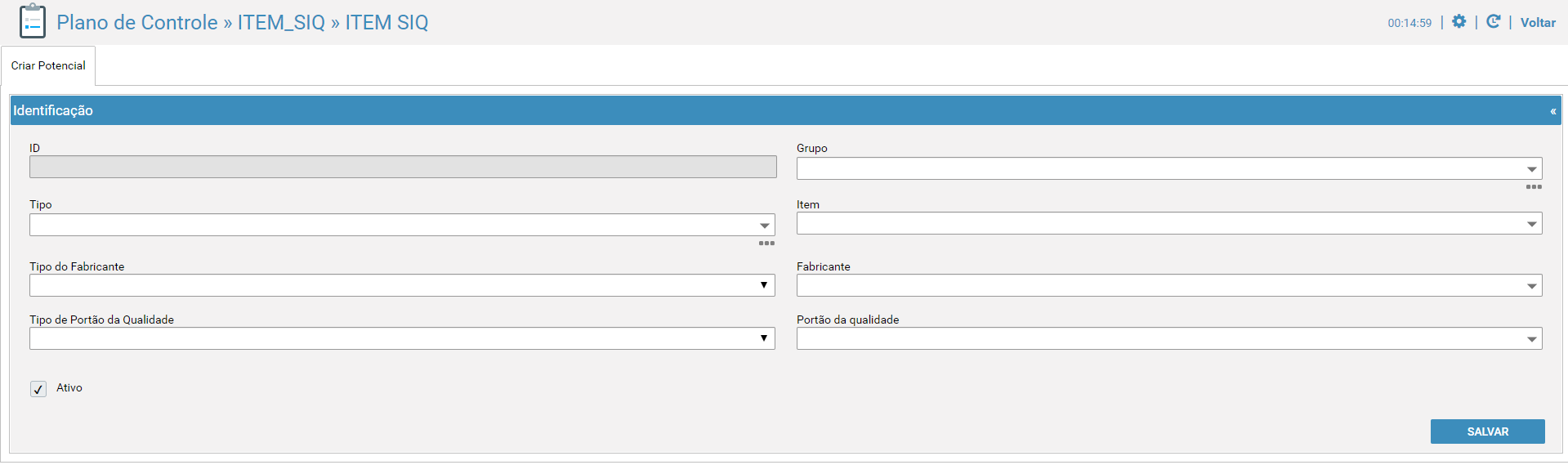This screenshot has height=465, width=1568.
Task: Click the ITEM SIQ breadcrumb title
Action: point(386,22)
